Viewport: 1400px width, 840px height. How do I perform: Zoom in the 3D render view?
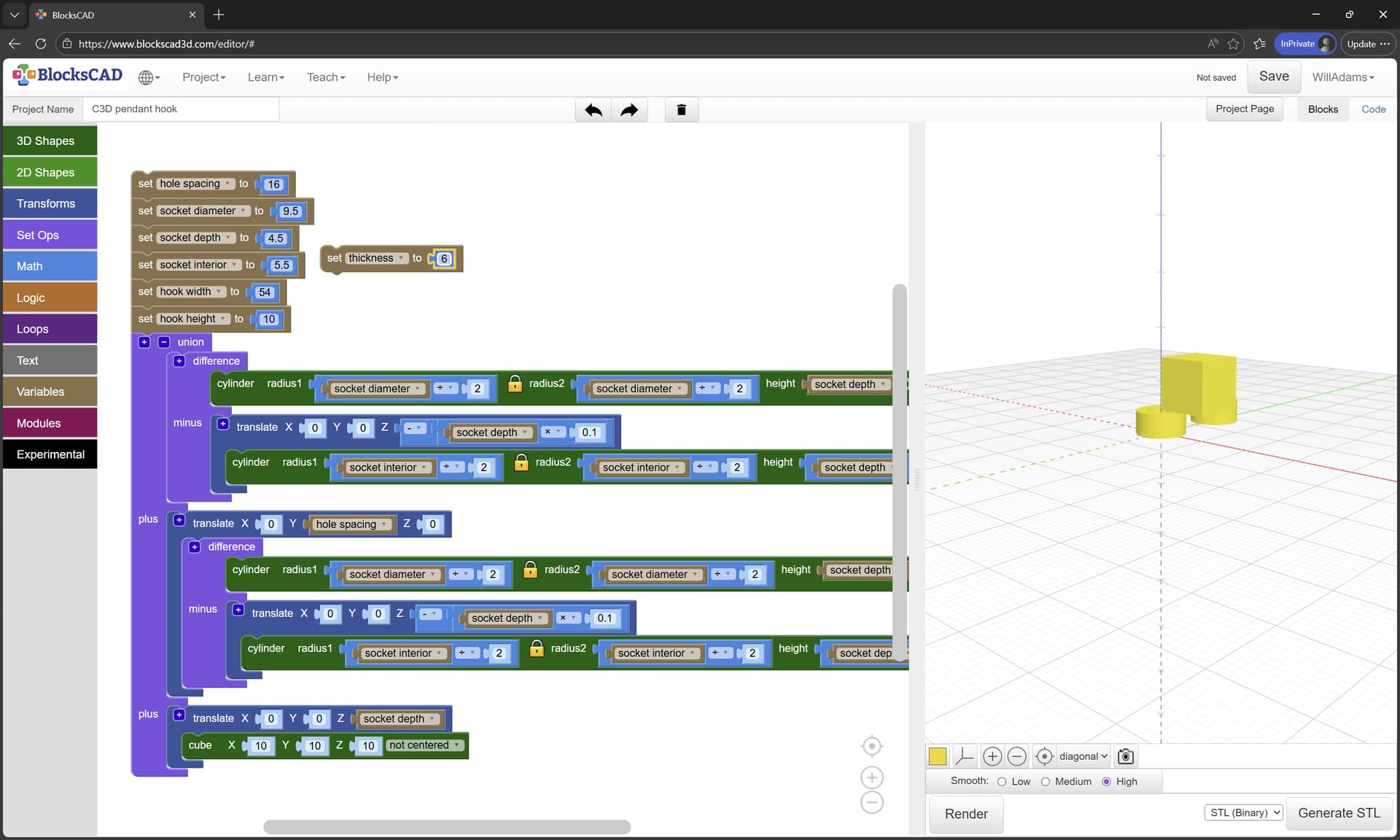point(992,756)
